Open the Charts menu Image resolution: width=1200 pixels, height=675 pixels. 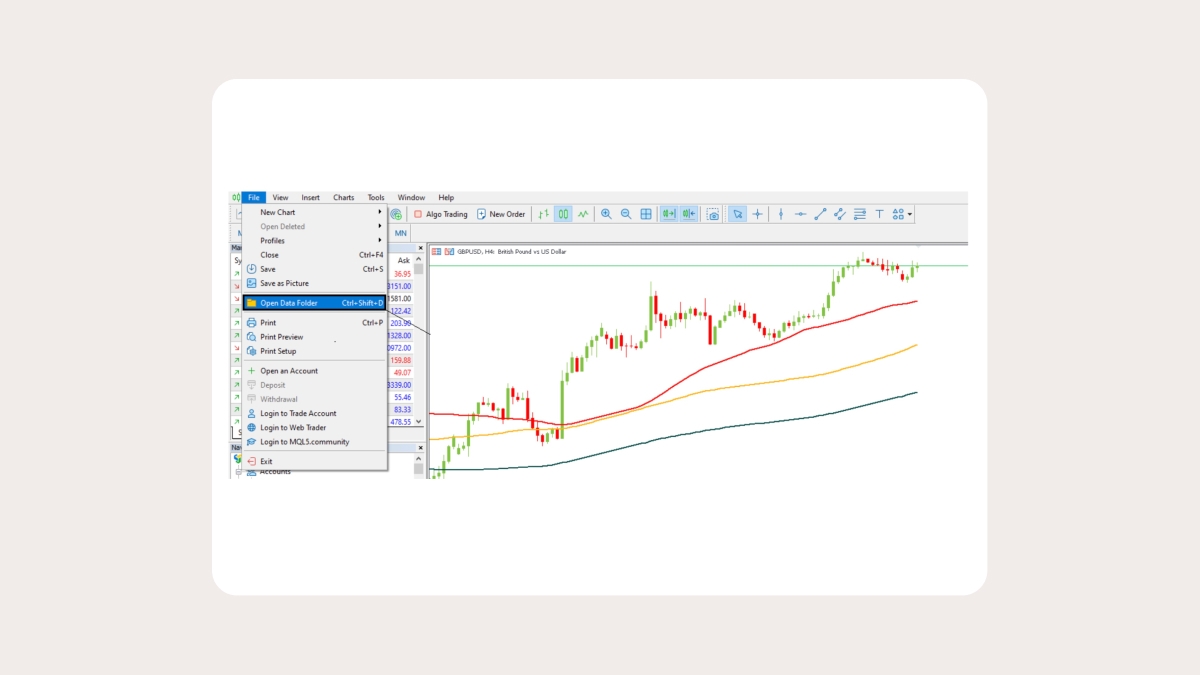(343, 198)
